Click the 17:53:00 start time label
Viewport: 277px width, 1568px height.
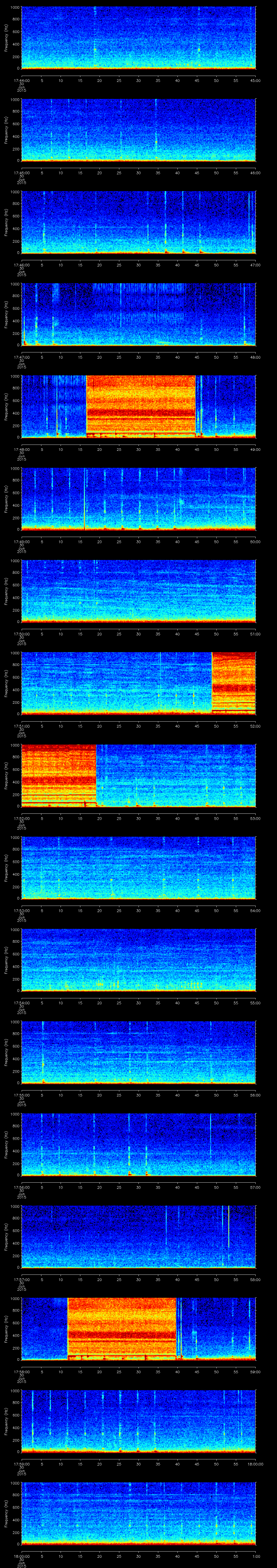(x=21, y=910)
